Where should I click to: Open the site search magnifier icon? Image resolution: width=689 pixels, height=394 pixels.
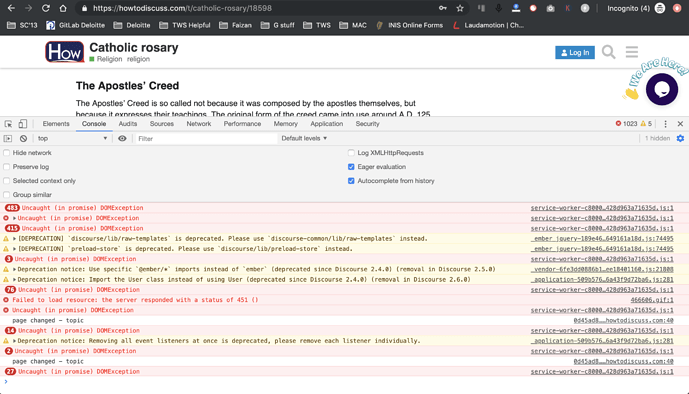click(x=608, y=52)
